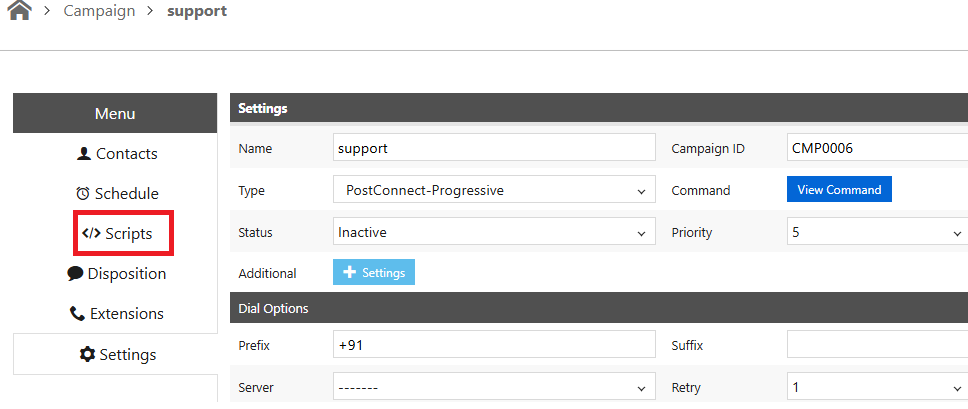This screenshot has height=409, width=968.
Task: Click the Prefix field containing +91
Action: (x=494, y=344)
